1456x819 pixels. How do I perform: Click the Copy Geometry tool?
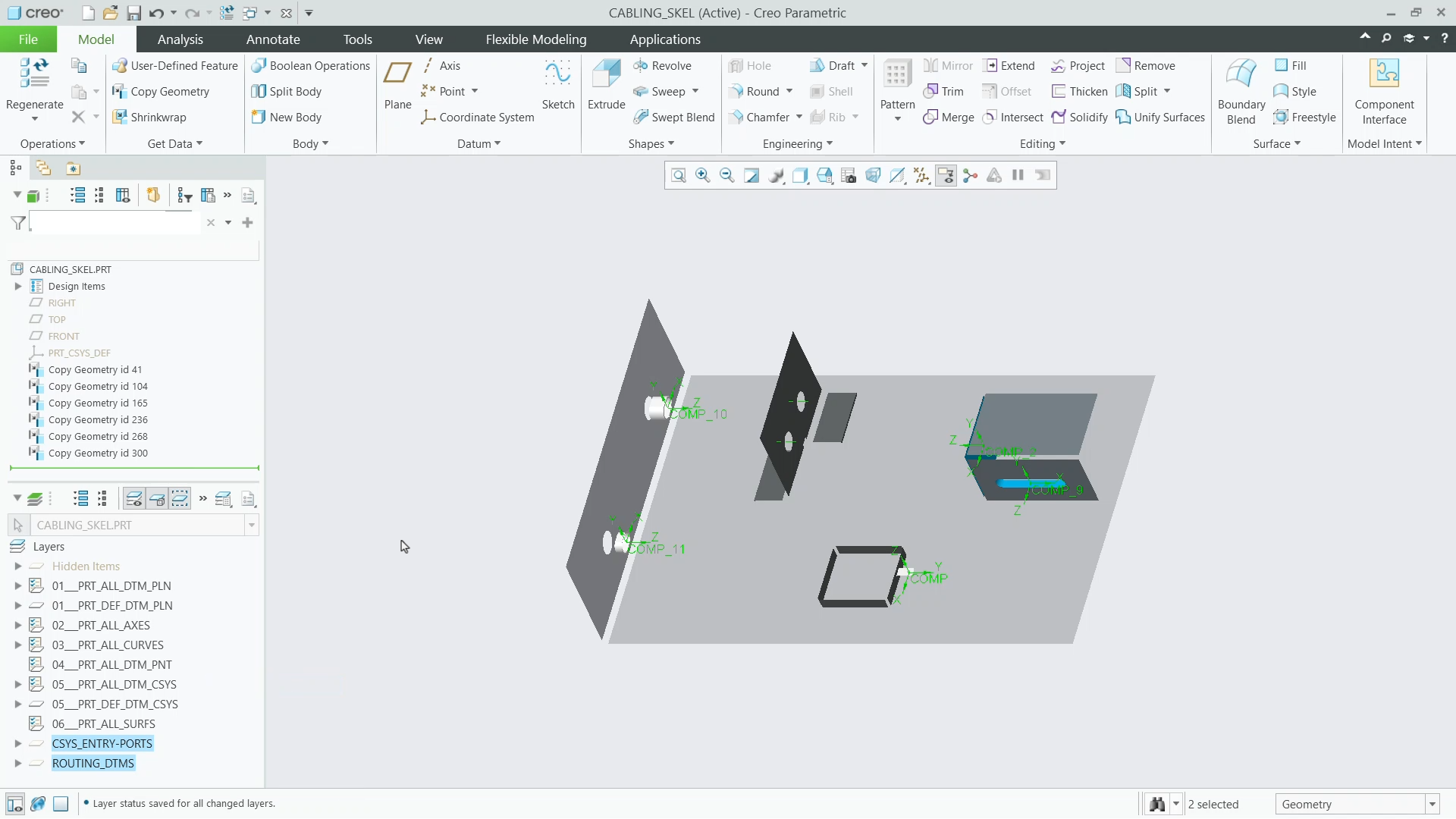click(x=161, y=91)
